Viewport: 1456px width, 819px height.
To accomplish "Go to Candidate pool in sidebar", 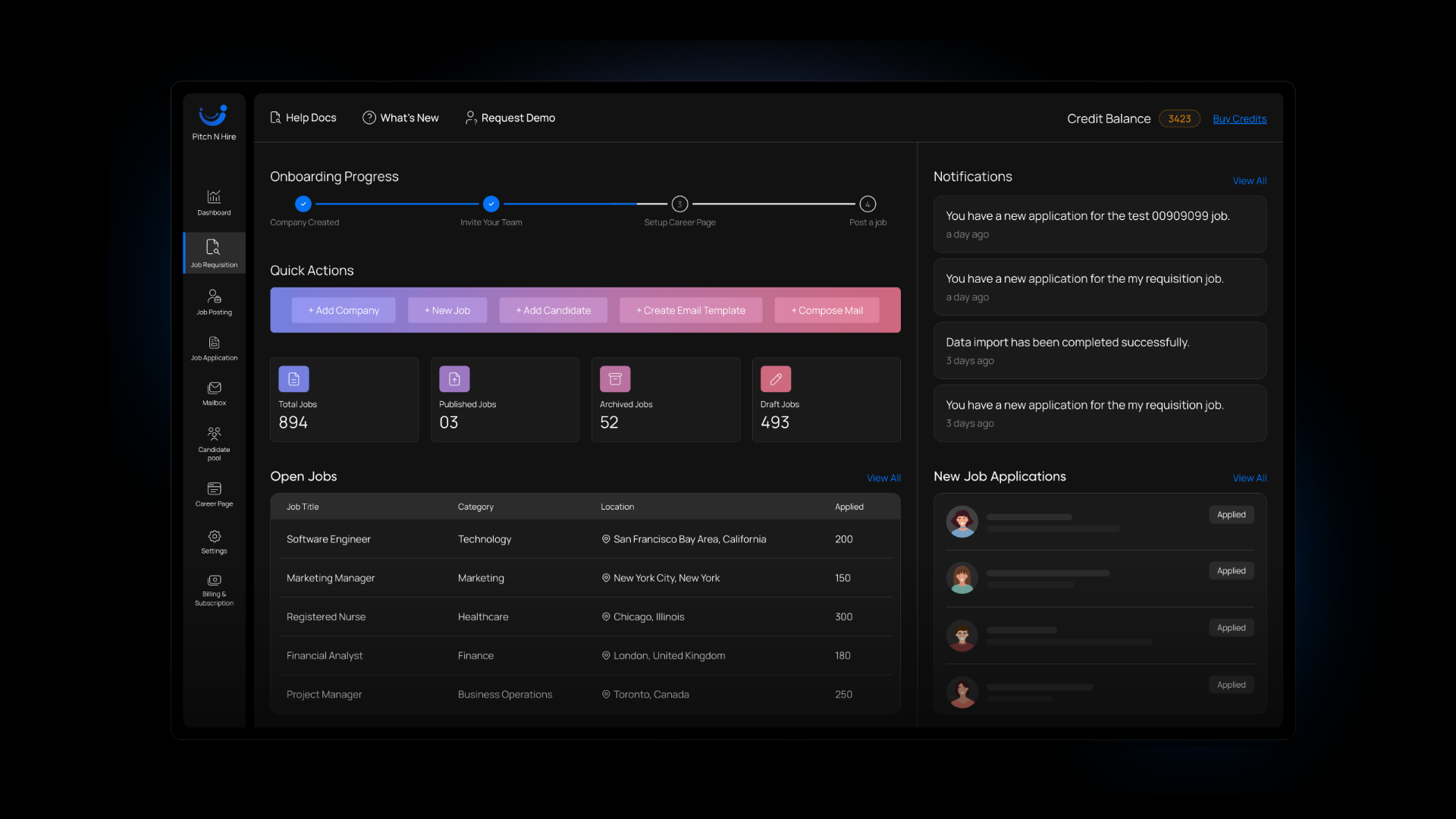I will [x=214, y=435].
